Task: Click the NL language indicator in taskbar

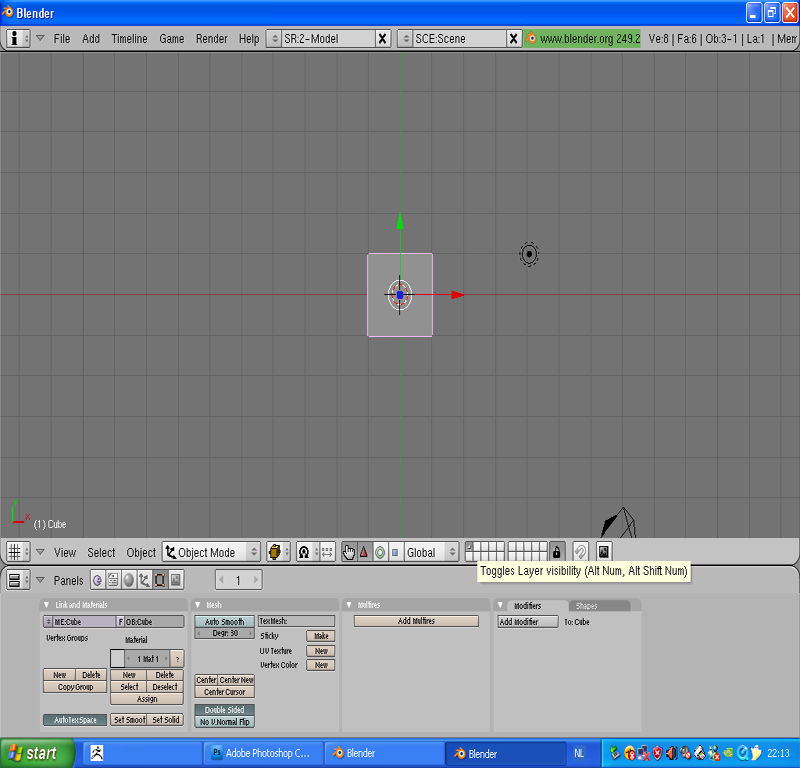Action: pyautogui.click(x=579, y=753)
